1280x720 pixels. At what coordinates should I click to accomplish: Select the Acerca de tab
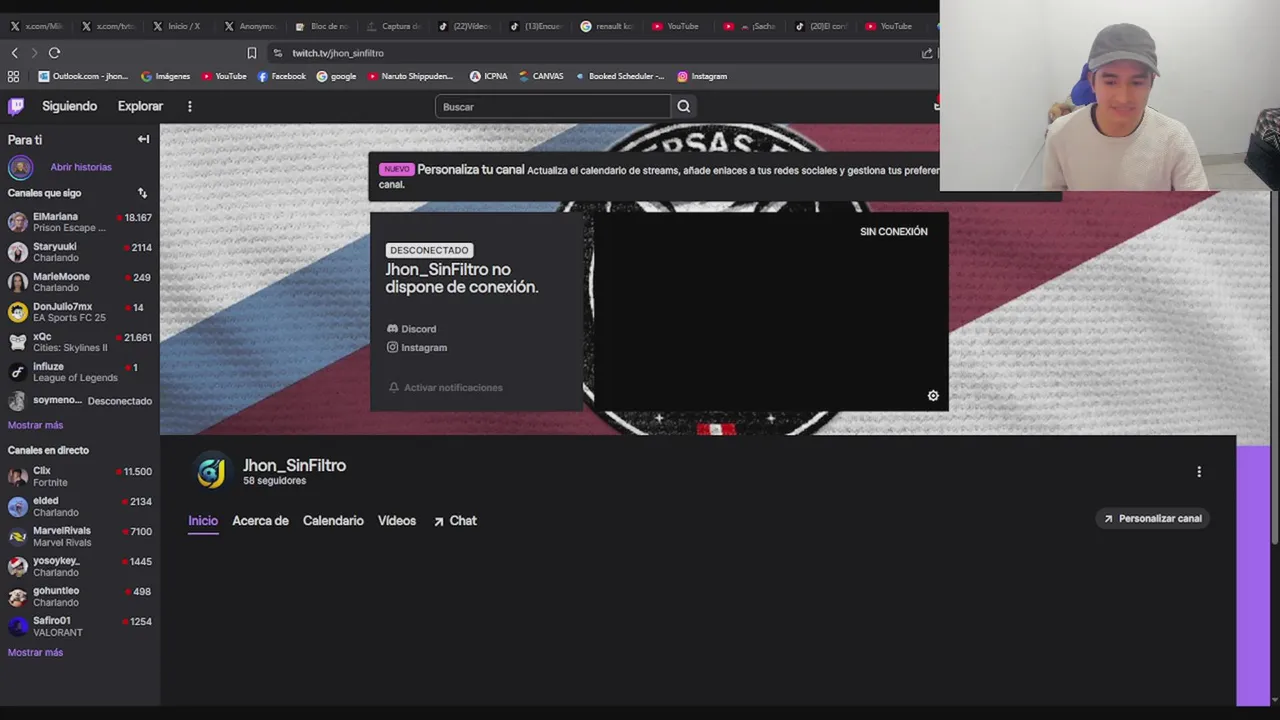coord(260,521)
